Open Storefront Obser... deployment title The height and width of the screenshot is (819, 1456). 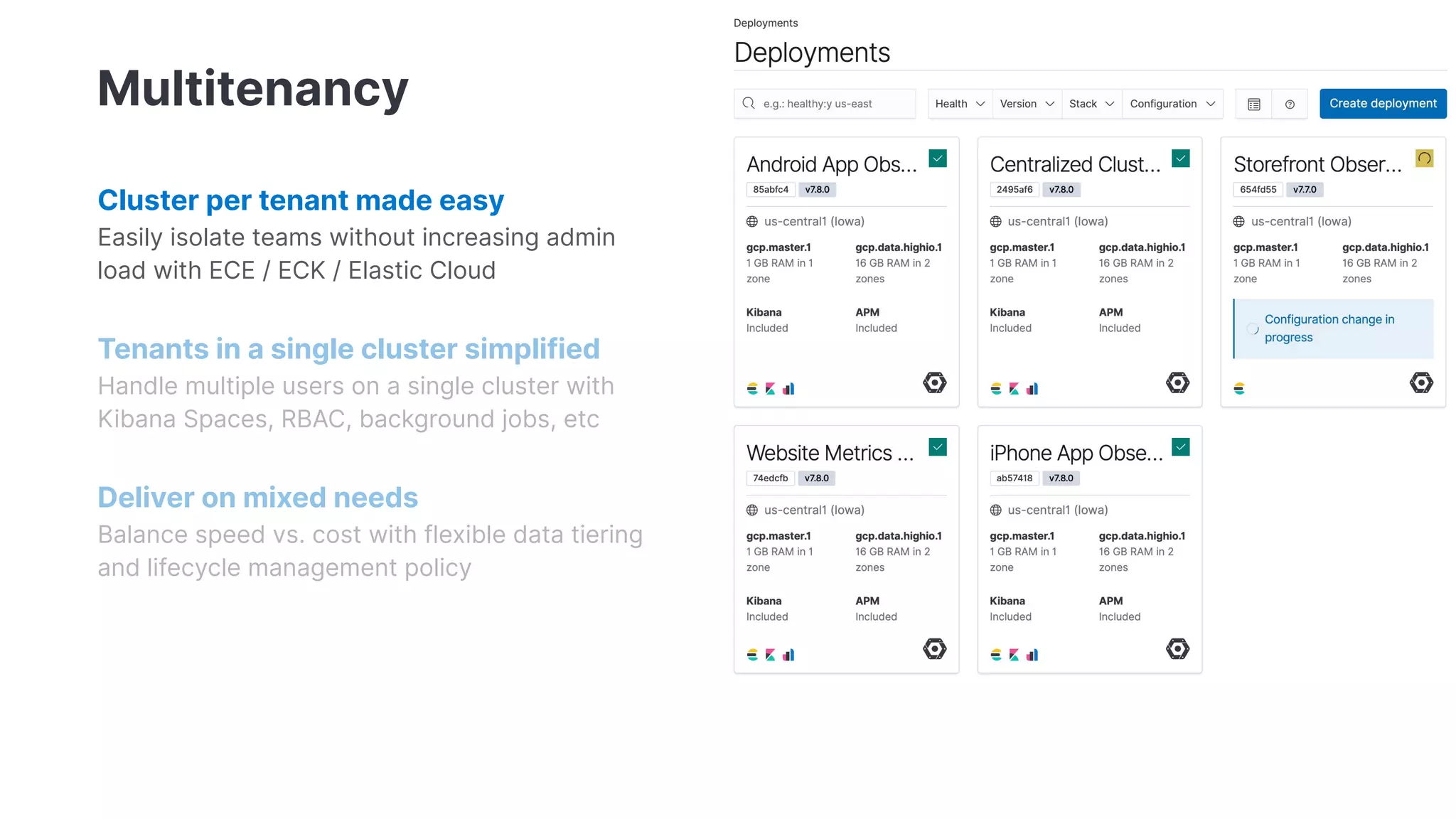[x=1318, y=165]
